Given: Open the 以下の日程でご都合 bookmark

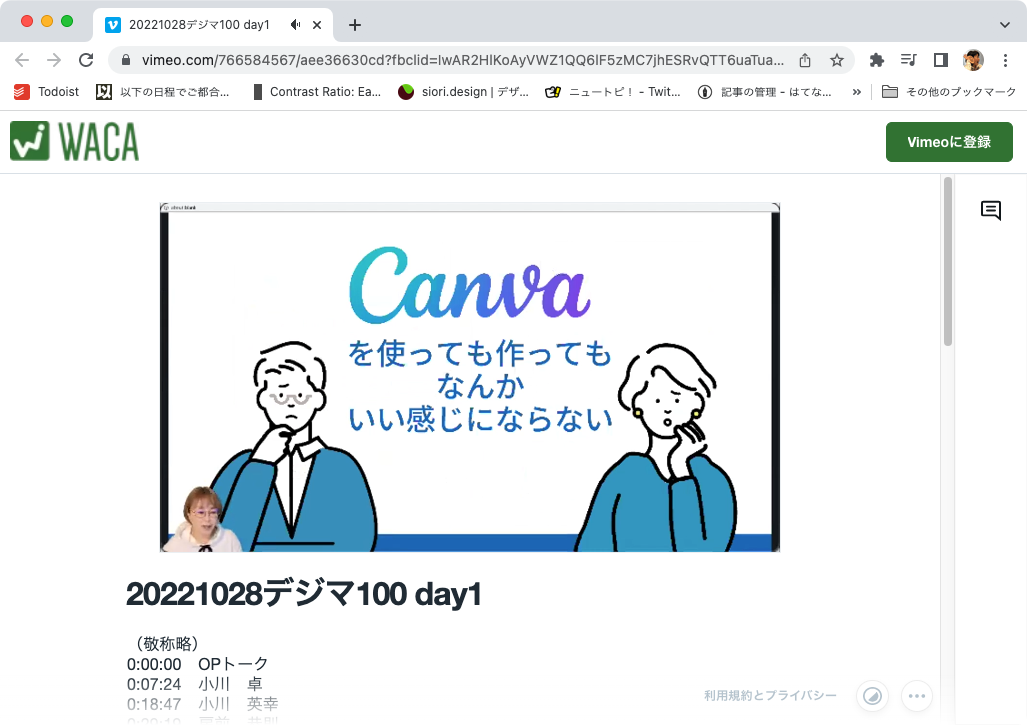Looking at the screenshot, I should pos(163,92).
